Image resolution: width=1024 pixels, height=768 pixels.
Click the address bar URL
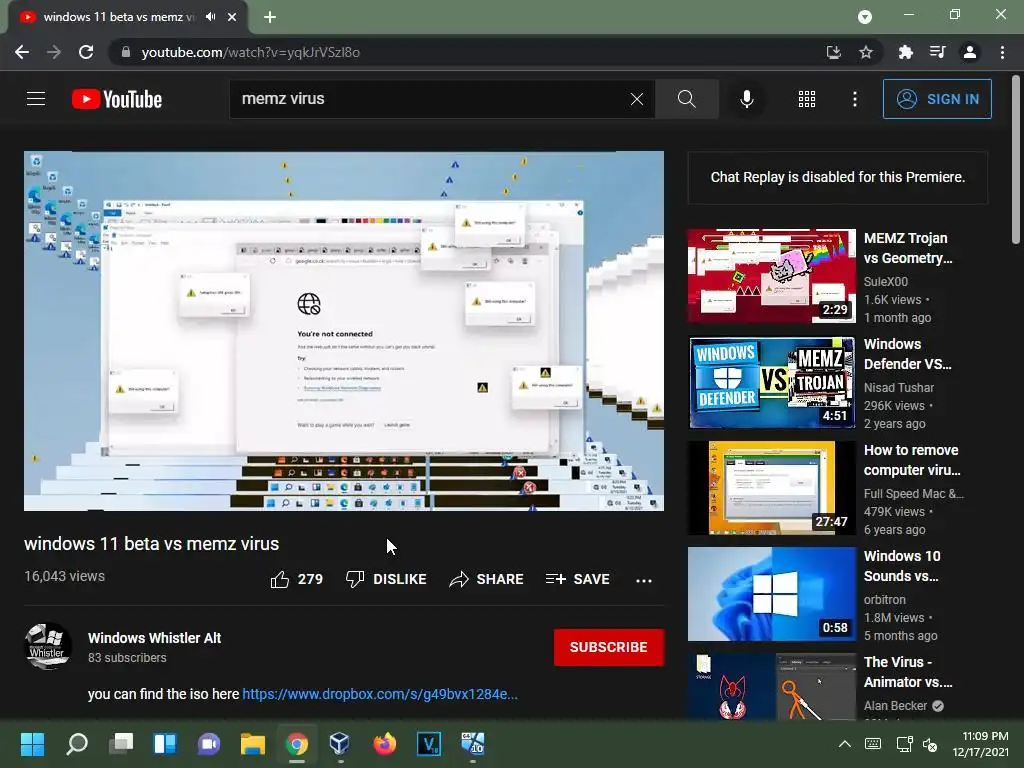click(x=251, y=52)
